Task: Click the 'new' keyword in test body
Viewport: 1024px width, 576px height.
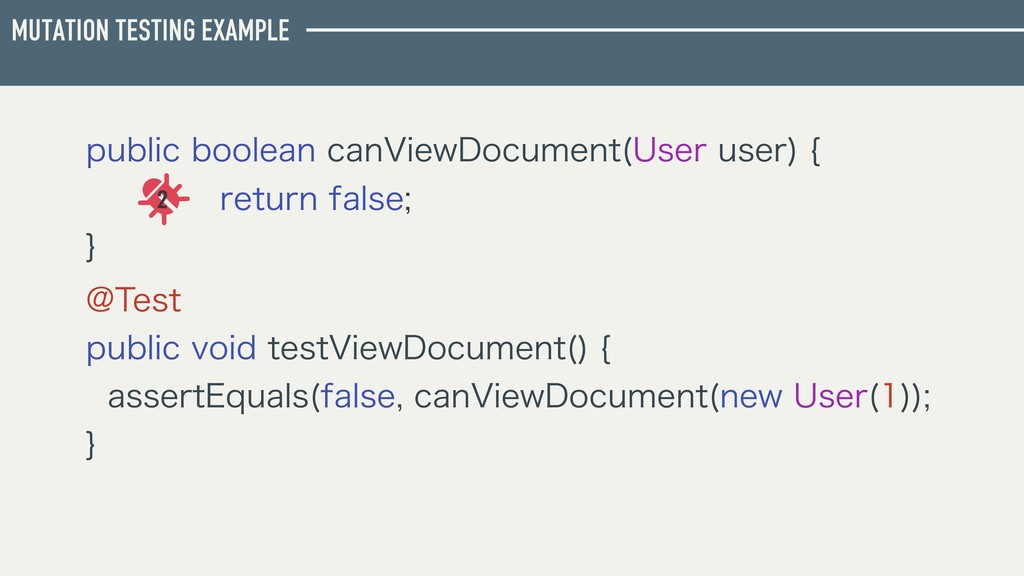Action: (751, 397)
